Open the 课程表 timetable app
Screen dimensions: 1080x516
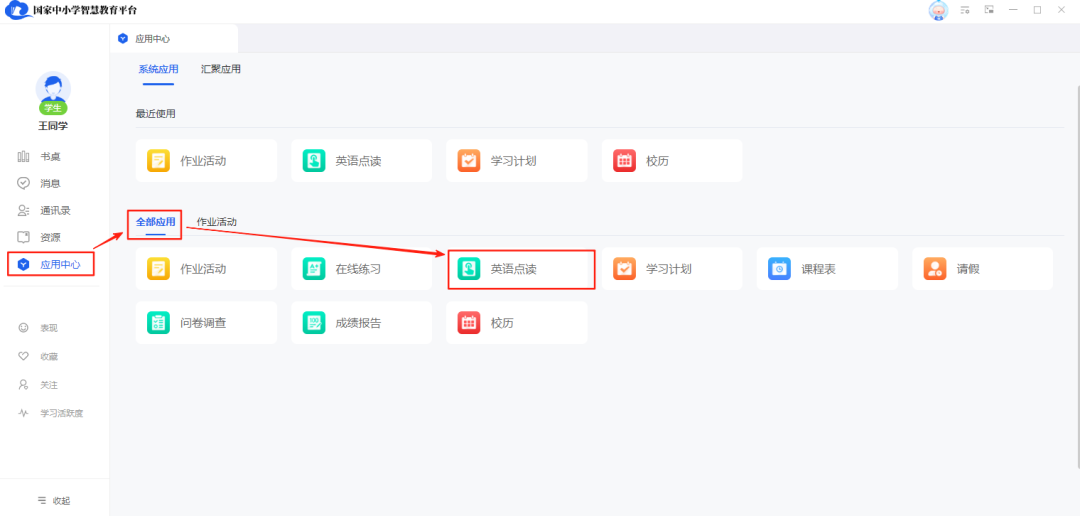click(x=827, y=269)
